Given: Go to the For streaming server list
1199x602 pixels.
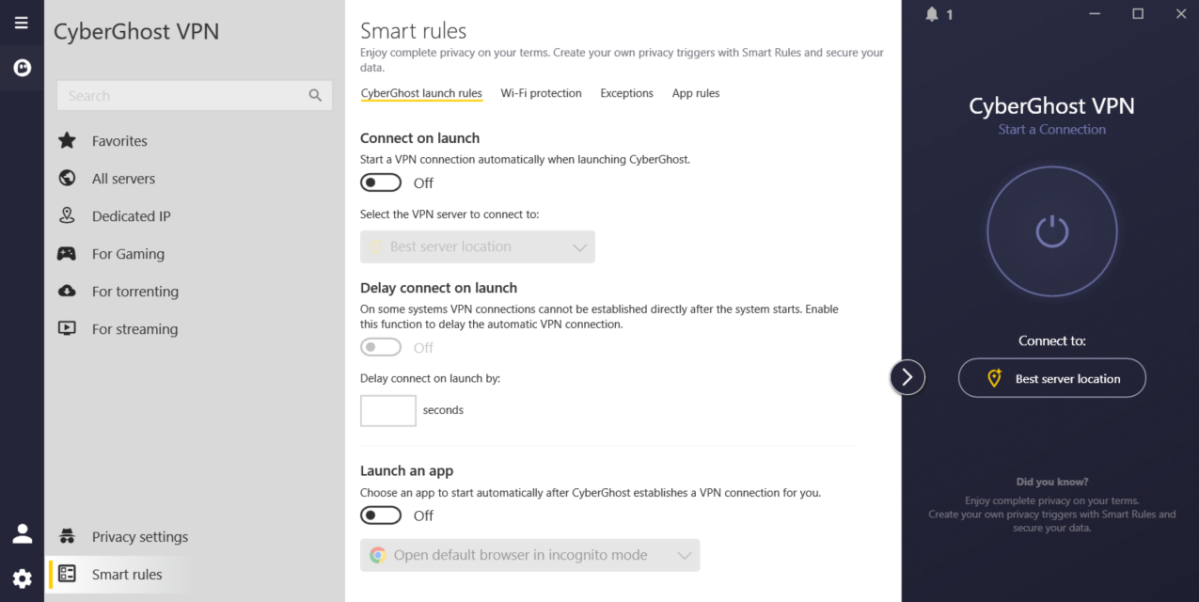Looking at the screenshot, I should (134, 329).
